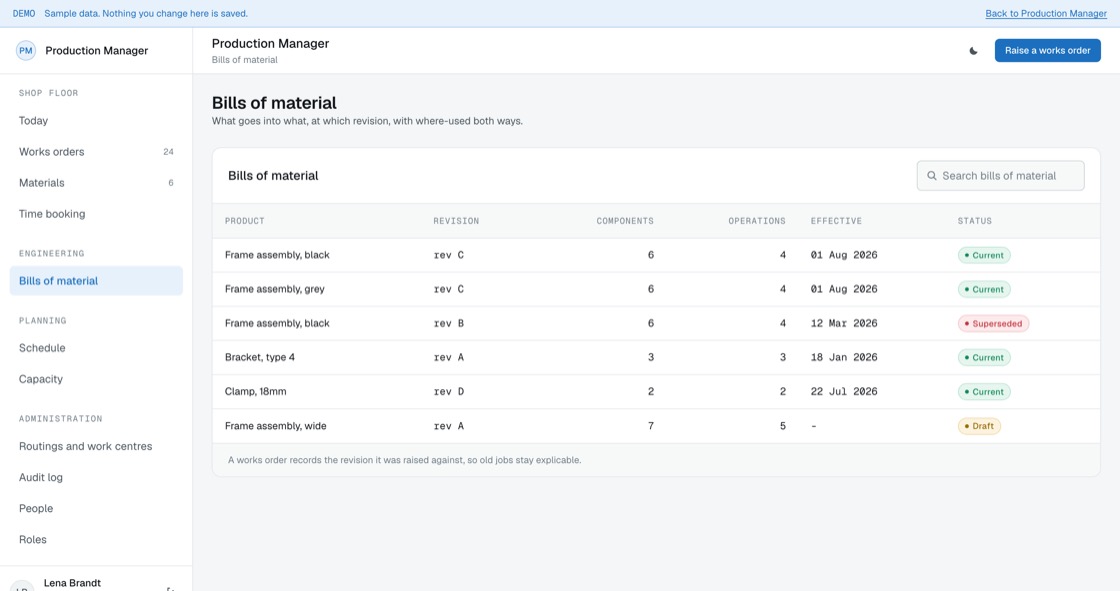Click the COMPONENTS column header

point(625,221)
